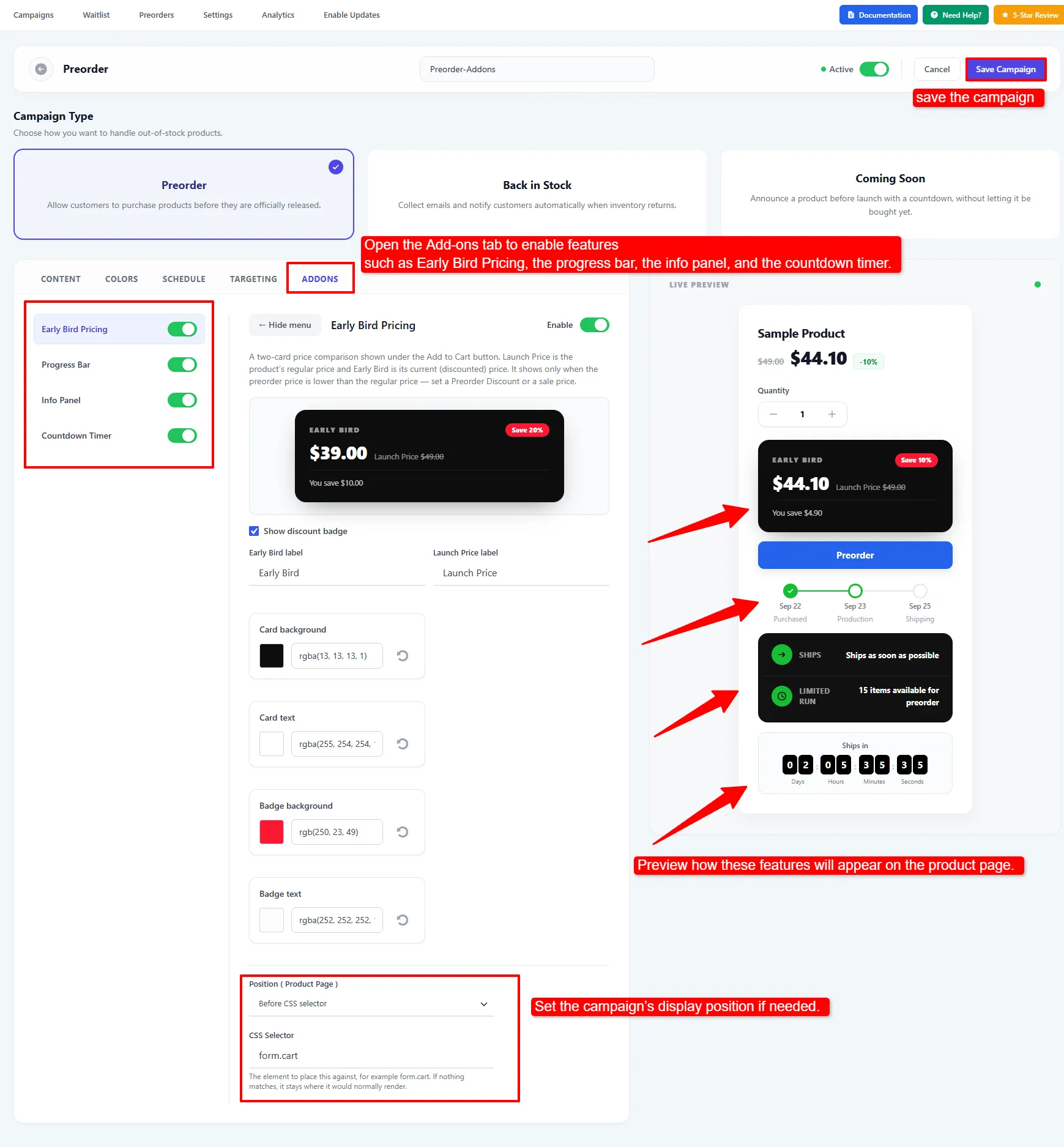
Task: Open the ADDONS tab
Action: tap(320, 279)
